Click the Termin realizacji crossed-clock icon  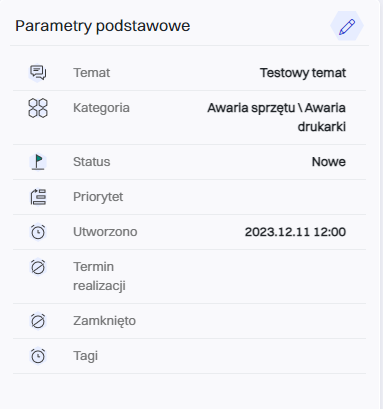pos(38,267)
